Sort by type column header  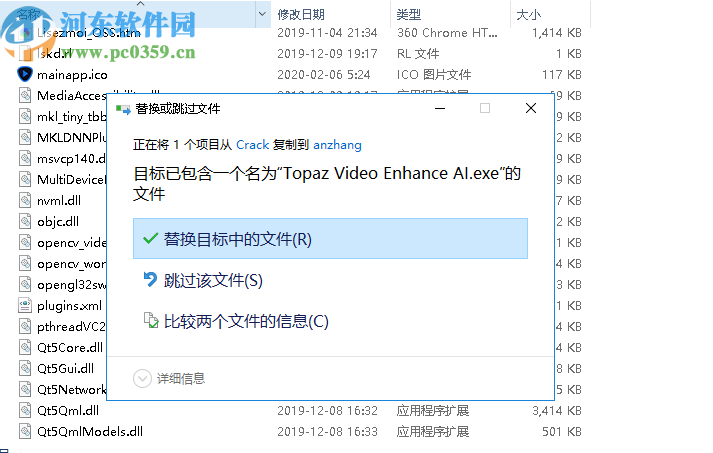[408, 15]
